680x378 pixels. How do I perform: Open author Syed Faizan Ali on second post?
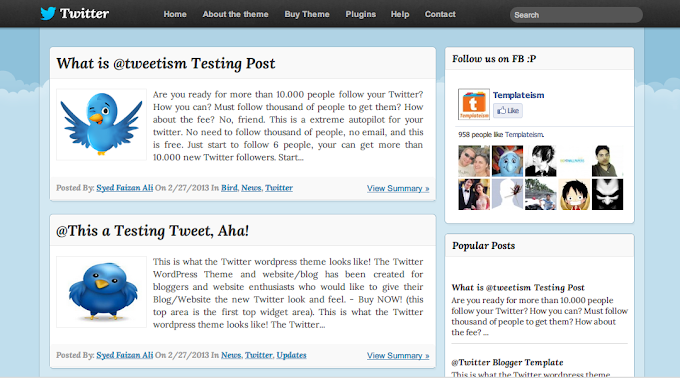(x=124, y=355)
